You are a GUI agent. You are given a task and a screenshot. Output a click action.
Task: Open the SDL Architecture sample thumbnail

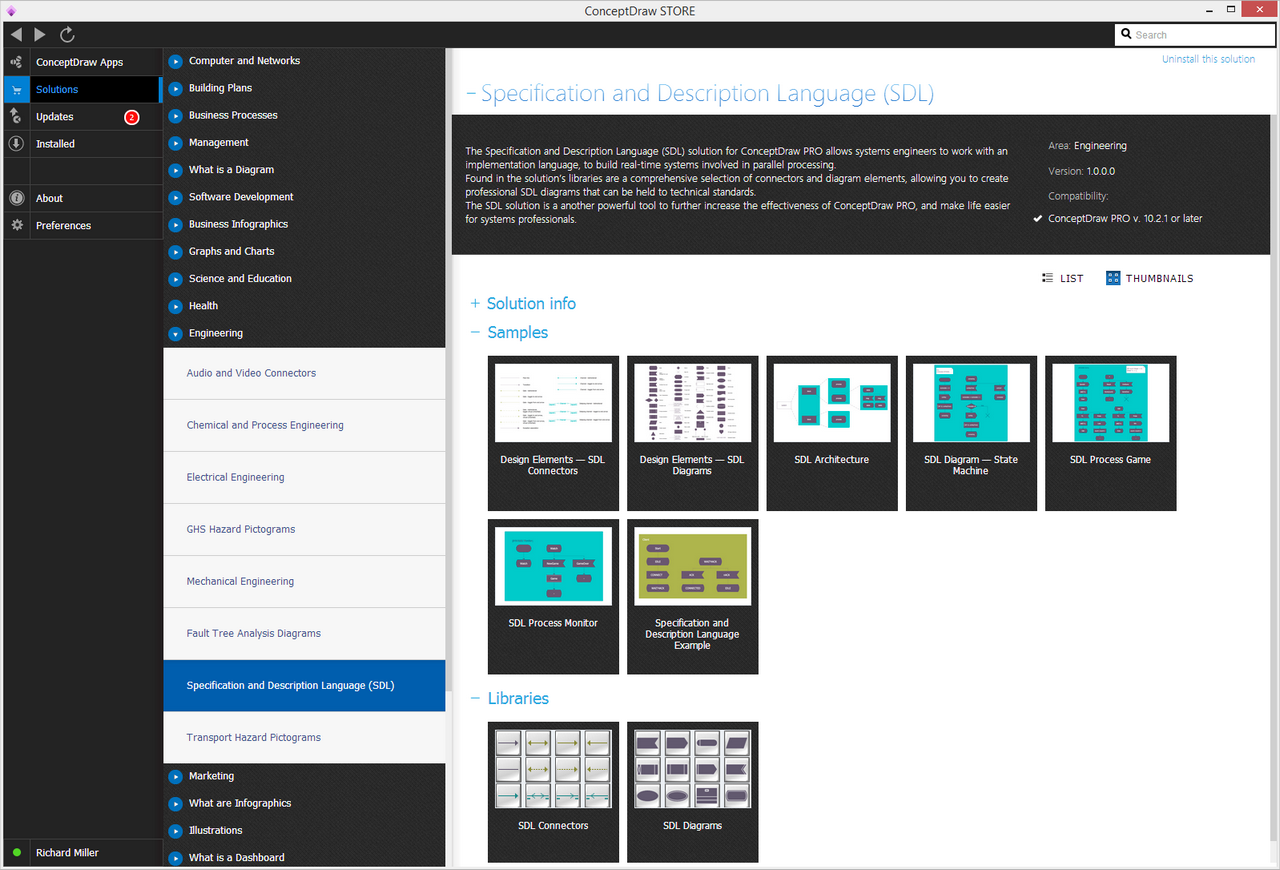pos(832,433)
